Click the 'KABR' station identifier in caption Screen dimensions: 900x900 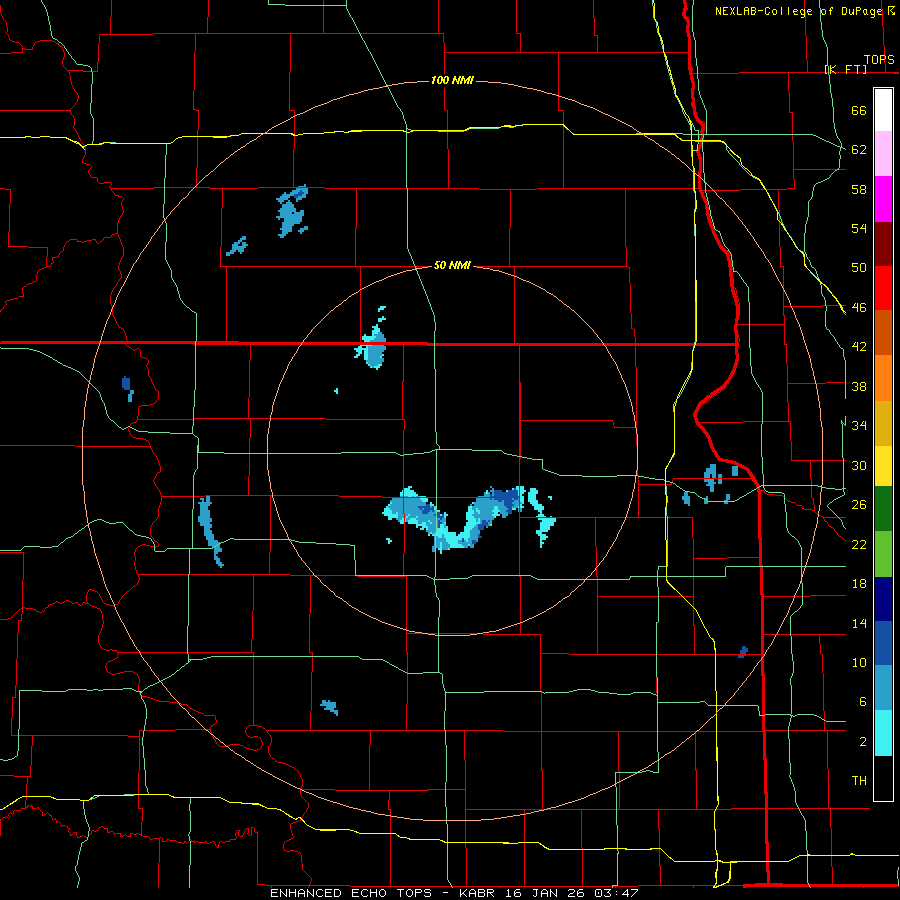(481, 893)
